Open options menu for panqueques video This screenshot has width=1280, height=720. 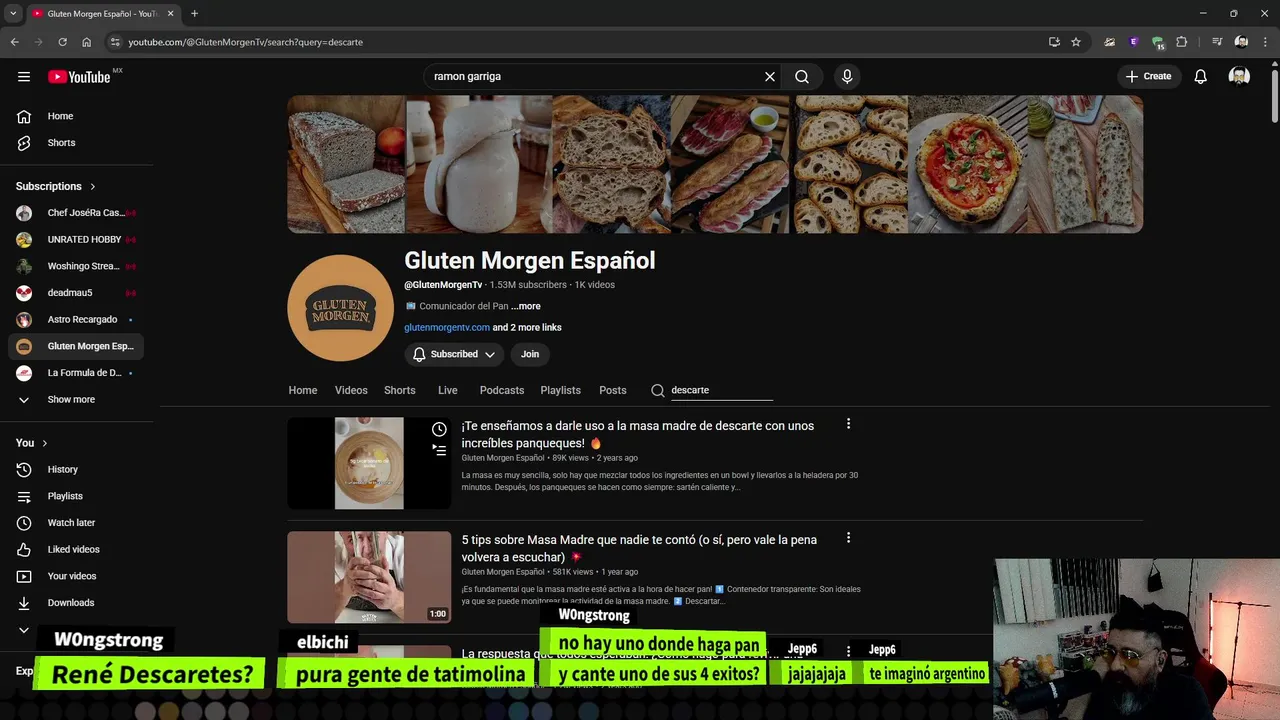tap(848, 424)
